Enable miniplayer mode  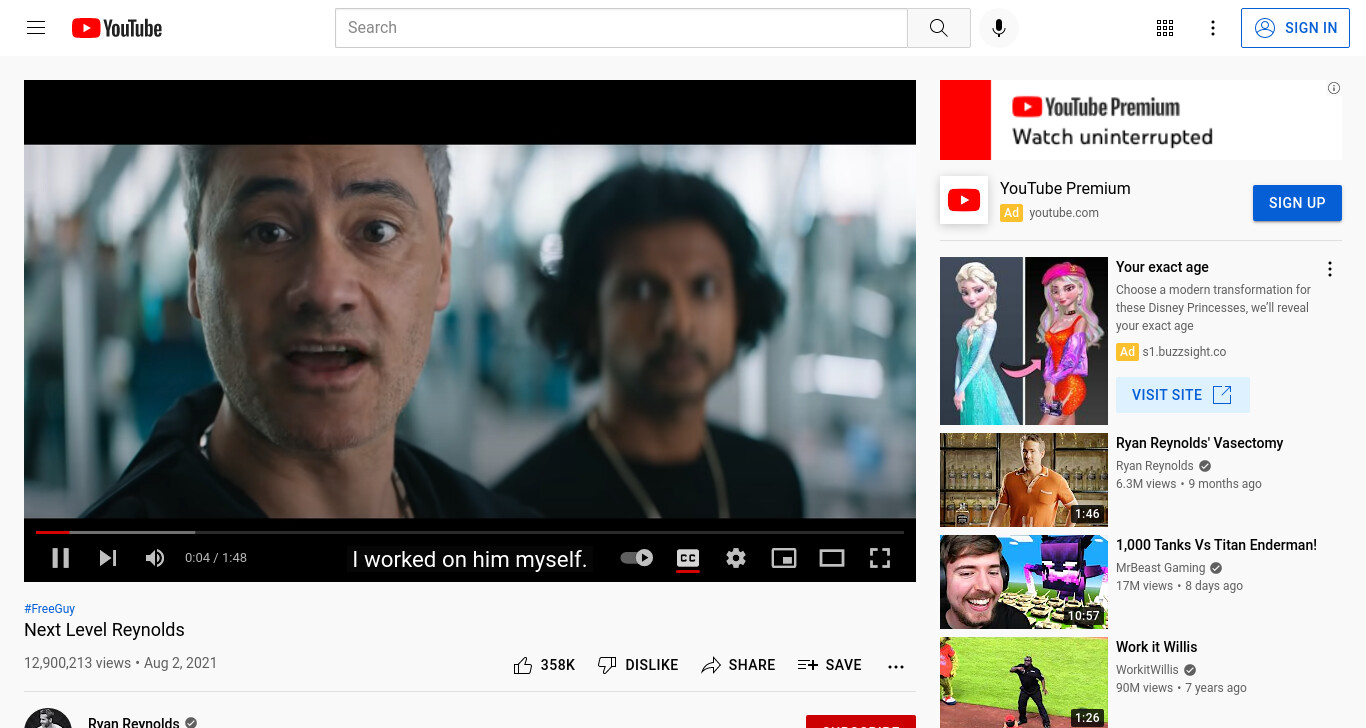click(x=784, y=558)
